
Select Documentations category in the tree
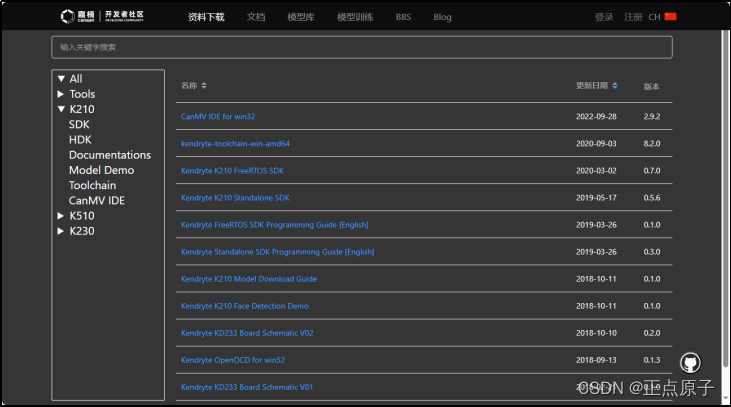tap(110, 155)
